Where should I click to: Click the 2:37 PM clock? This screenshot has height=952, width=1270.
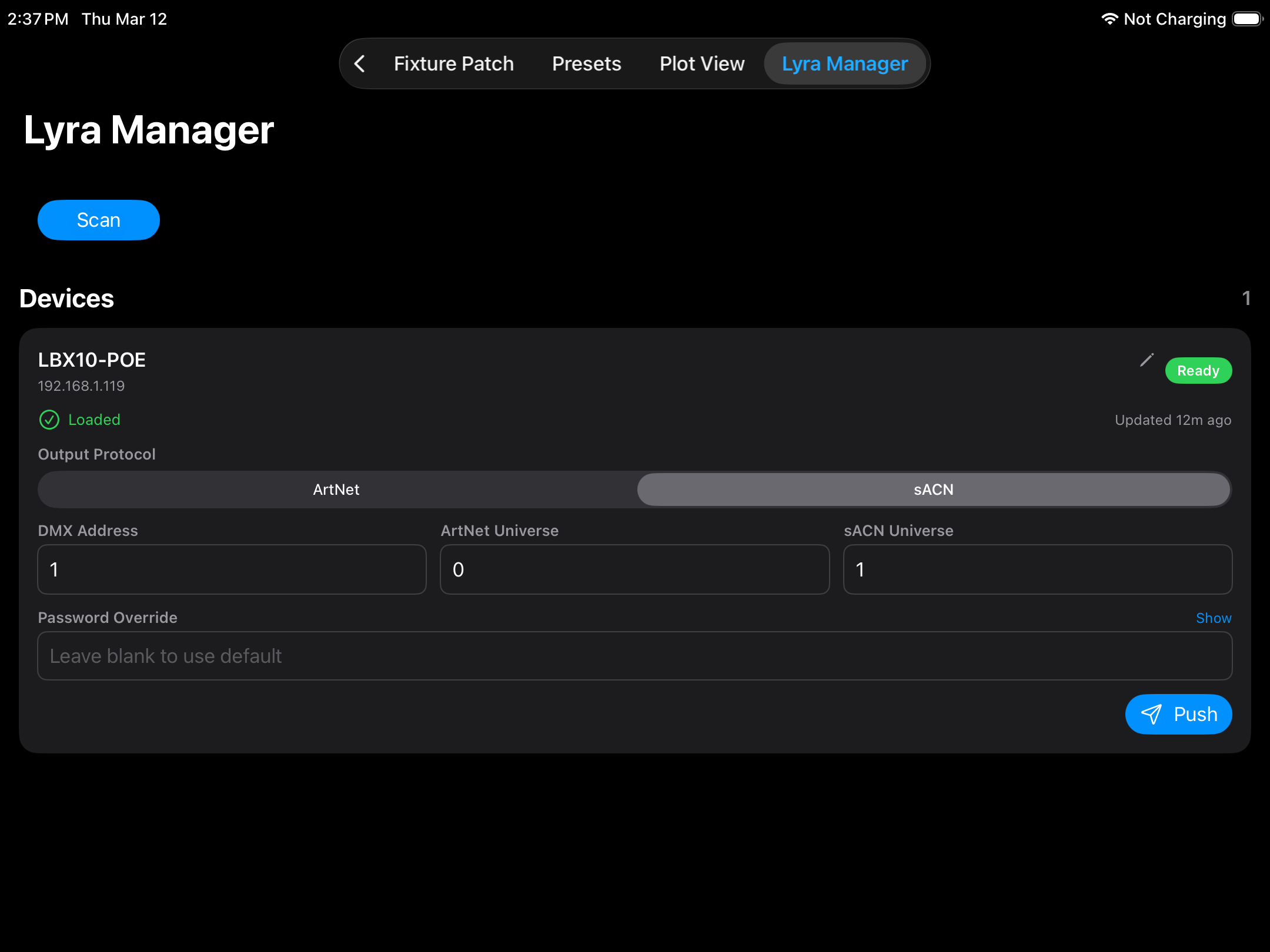(38, 19)
